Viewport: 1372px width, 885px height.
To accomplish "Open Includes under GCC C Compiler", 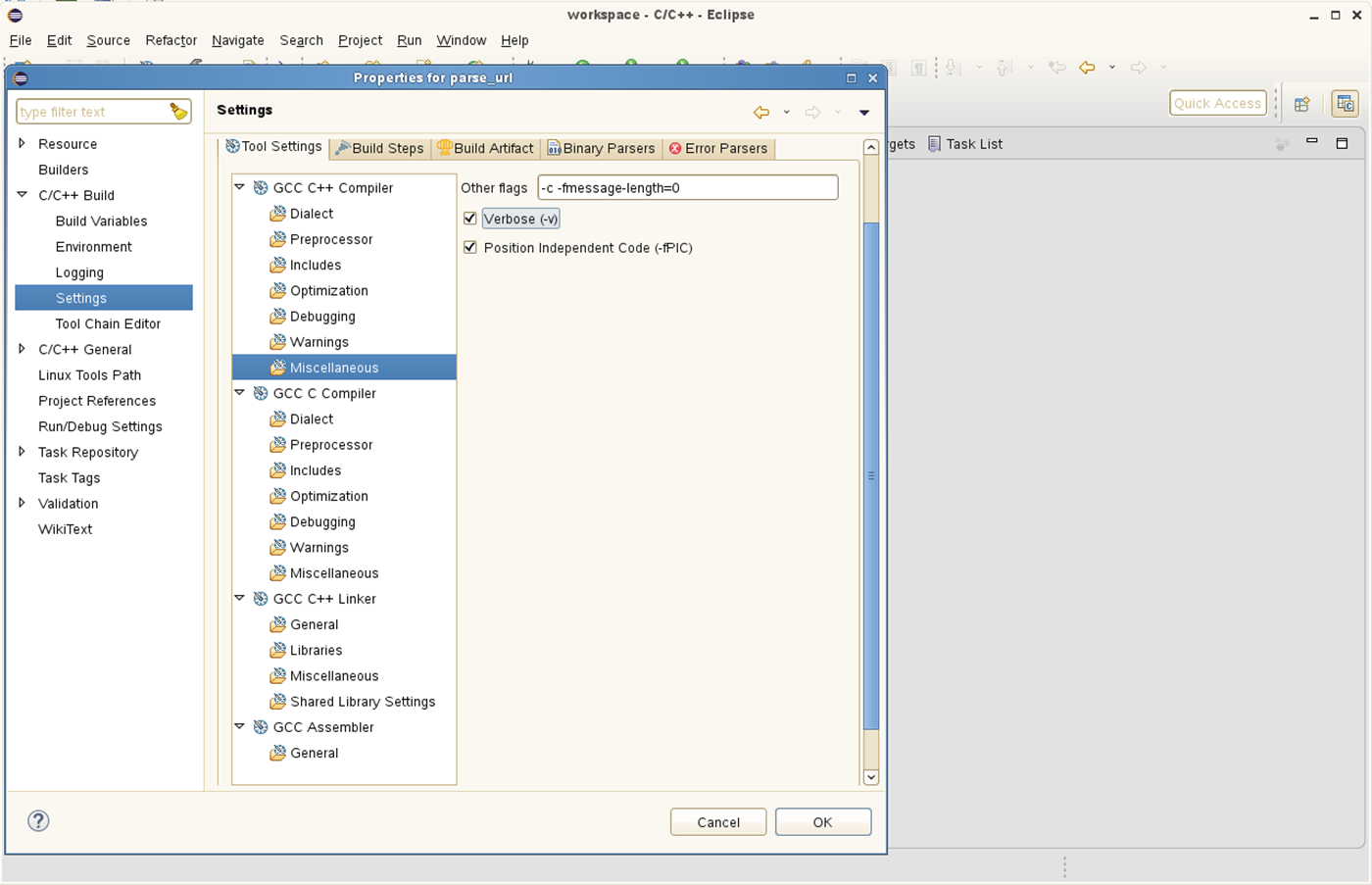I will click(x=316, y=470).
